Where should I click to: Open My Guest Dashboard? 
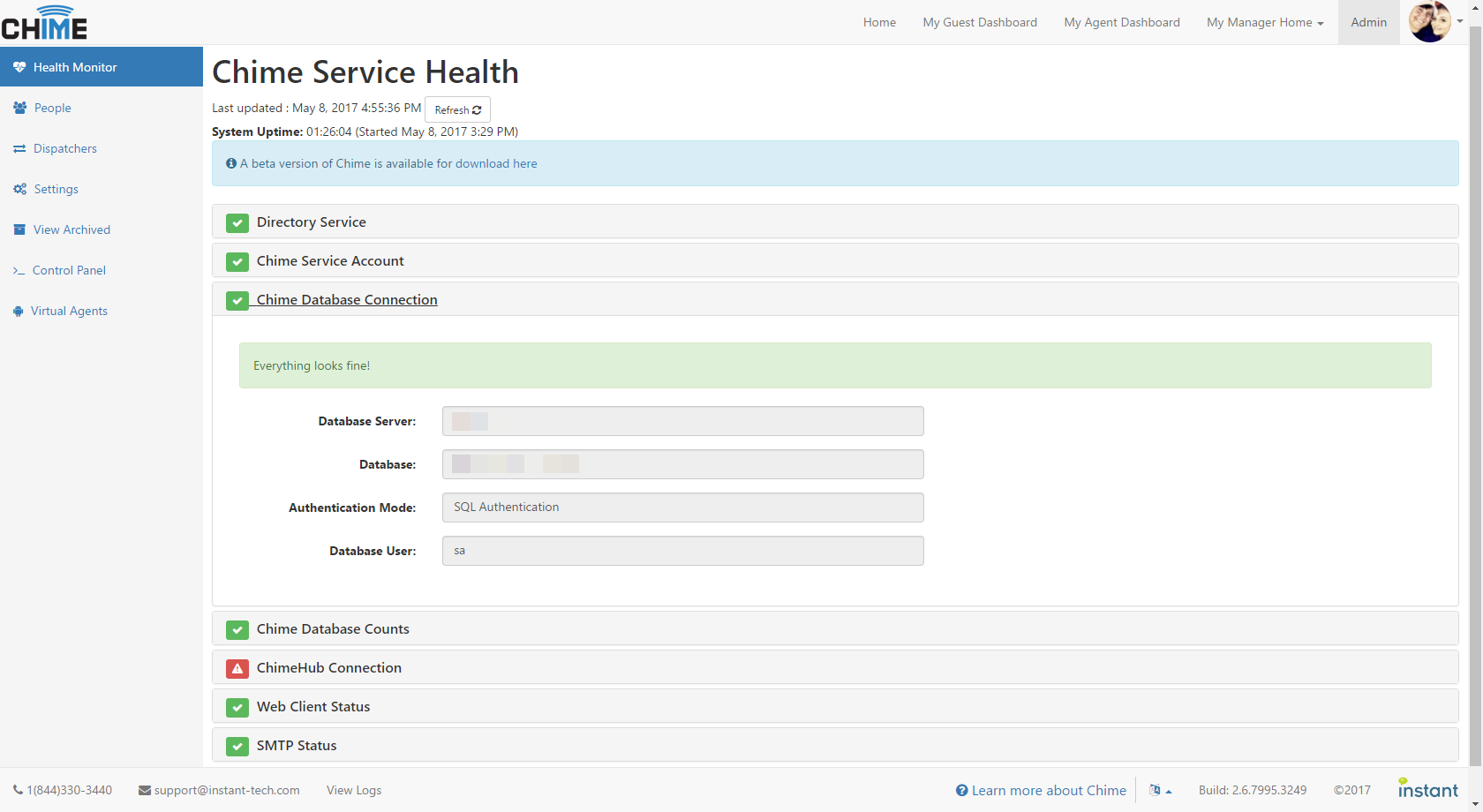pyautogui.click(x=980, y=22)
